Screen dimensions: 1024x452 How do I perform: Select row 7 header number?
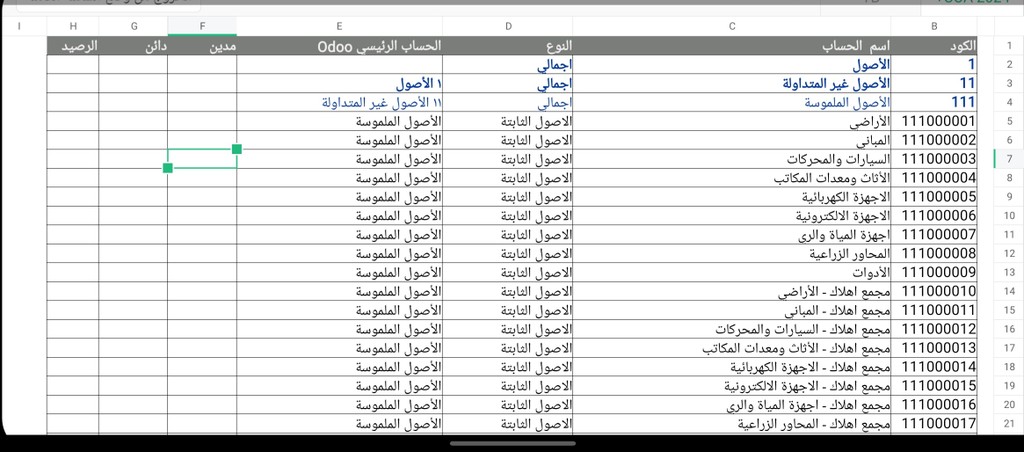[x=1009, y=159]
